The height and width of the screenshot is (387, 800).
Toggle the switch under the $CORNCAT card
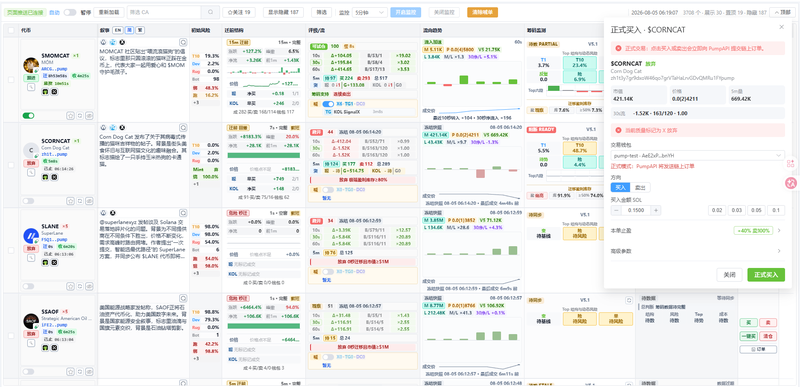(28, 201)
